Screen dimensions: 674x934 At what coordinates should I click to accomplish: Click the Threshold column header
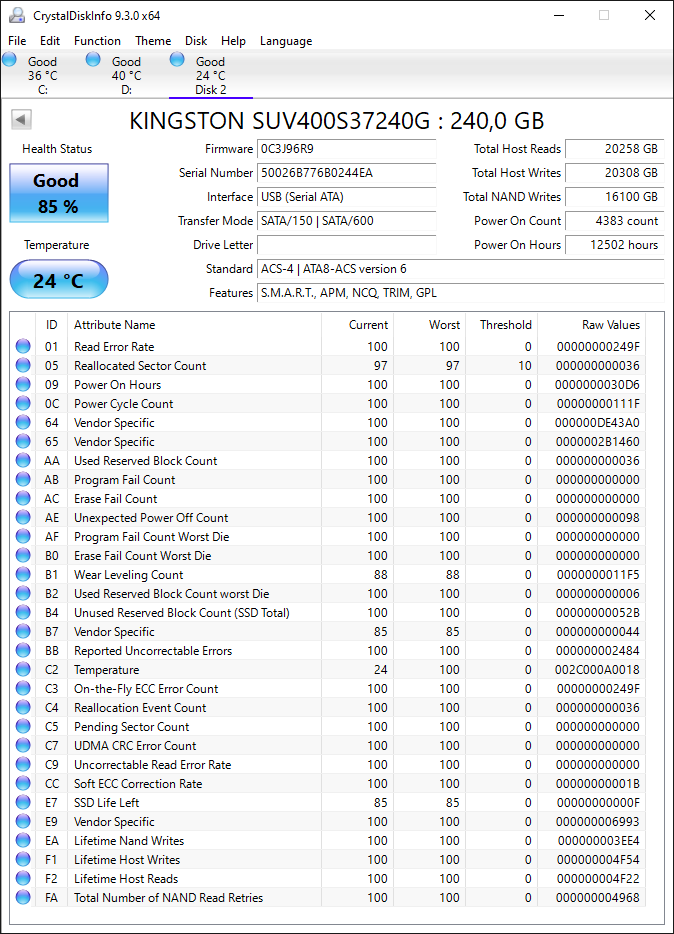coord(501,325)
